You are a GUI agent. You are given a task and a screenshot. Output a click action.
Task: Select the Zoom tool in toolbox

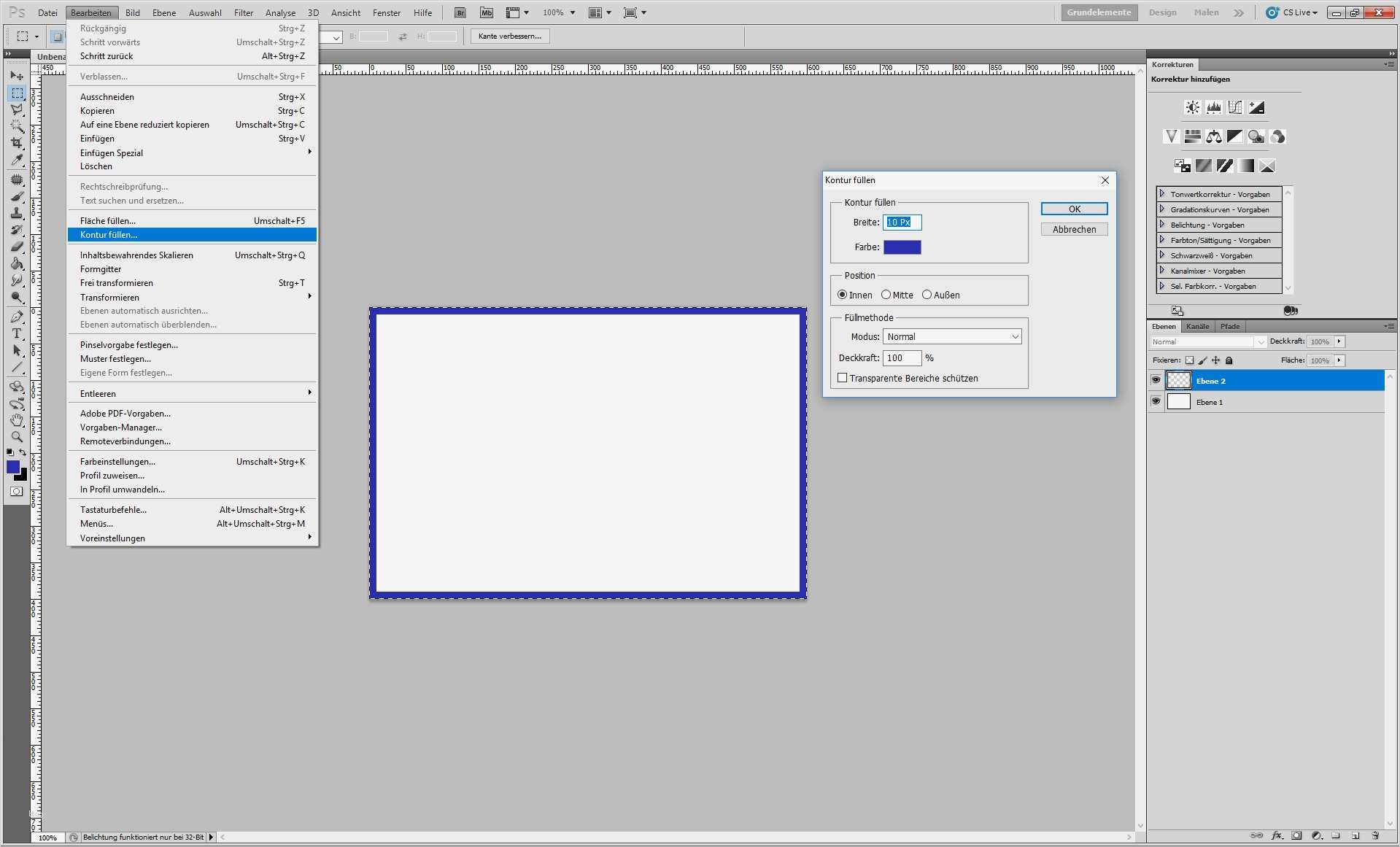(17, 437)
